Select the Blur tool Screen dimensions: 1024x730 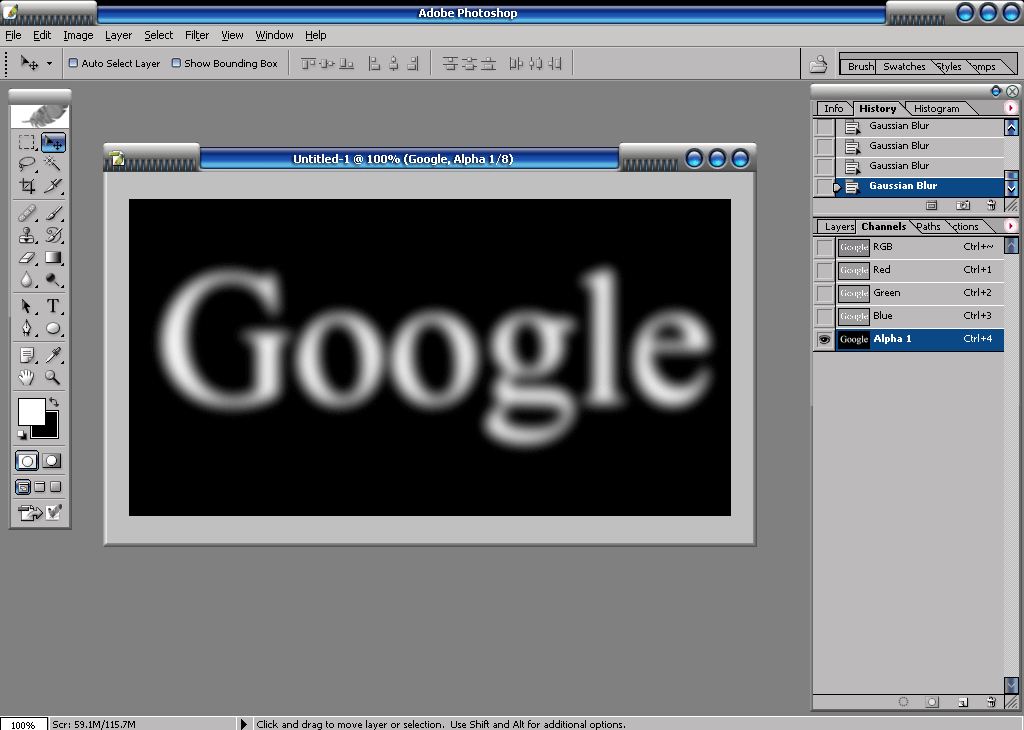click(x=27, y=280)
